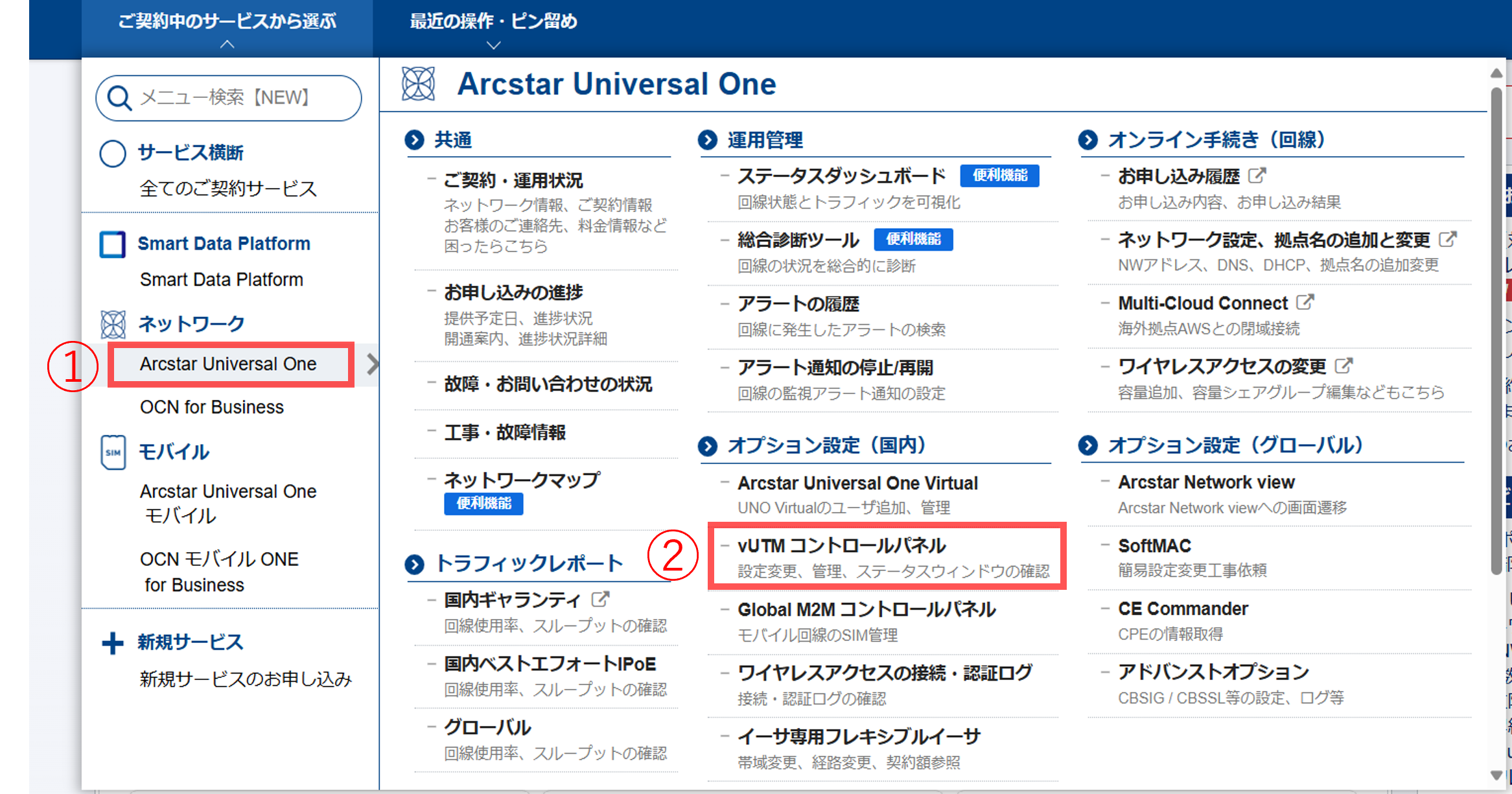This screenshot has height=794, width=1512.
Task: Open vUTM コントロールパネル link
Action: click(841, 546)
